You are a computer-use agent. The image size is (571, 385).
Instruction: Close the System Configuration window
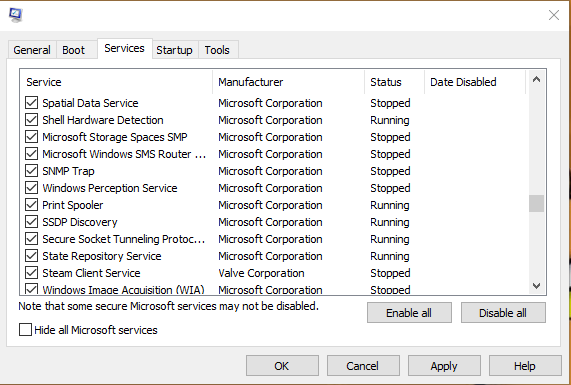pos(554,15)
